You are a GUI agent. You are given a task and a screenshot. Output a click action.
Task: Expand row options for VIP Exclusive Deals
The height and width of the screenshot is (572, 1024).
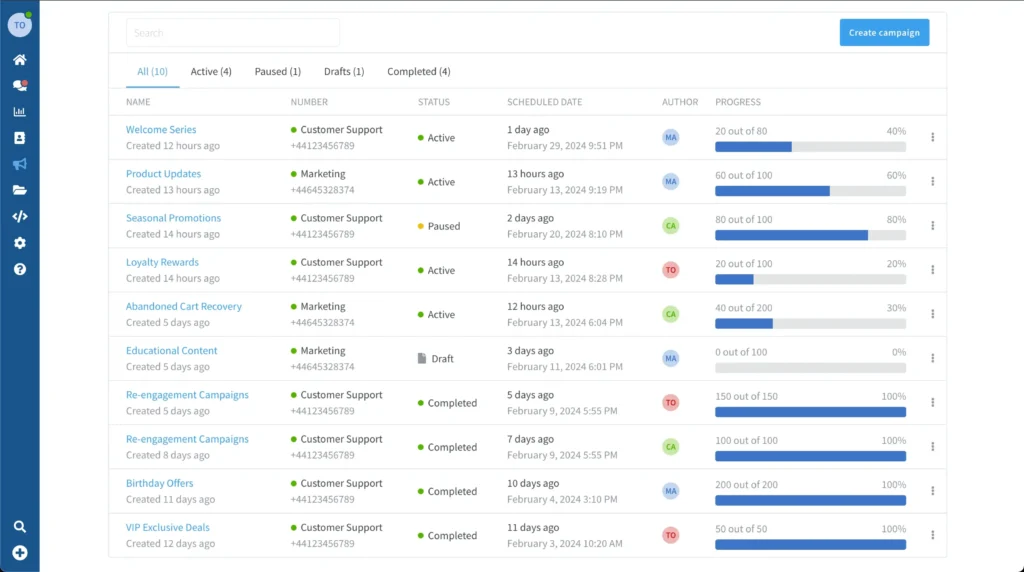(x=932, y=535)
